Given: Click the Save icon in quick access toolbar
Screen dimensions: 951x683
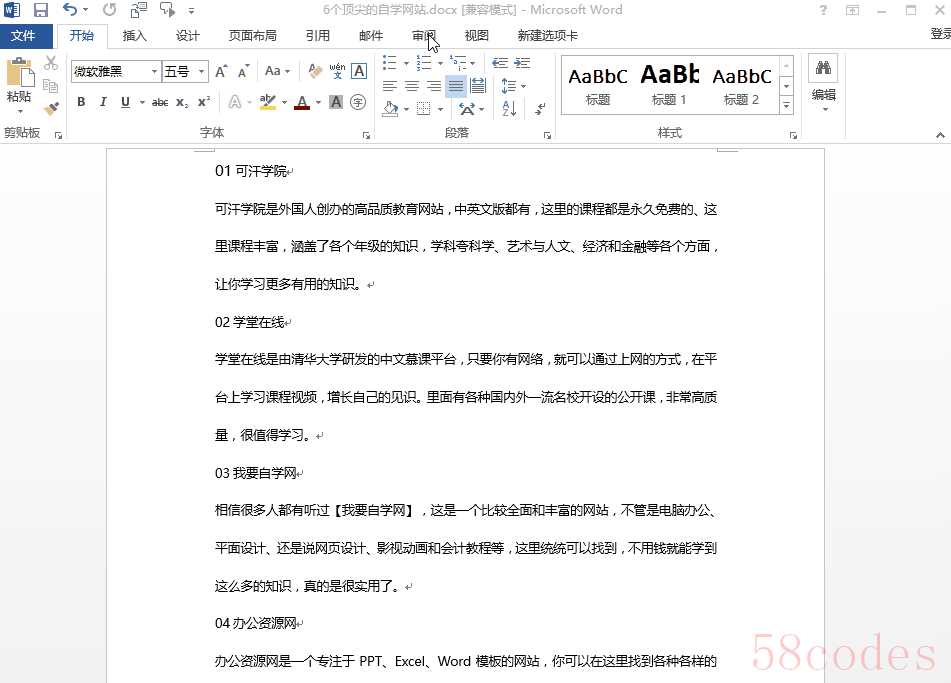Looking at the screenshot, I should 41,10.
